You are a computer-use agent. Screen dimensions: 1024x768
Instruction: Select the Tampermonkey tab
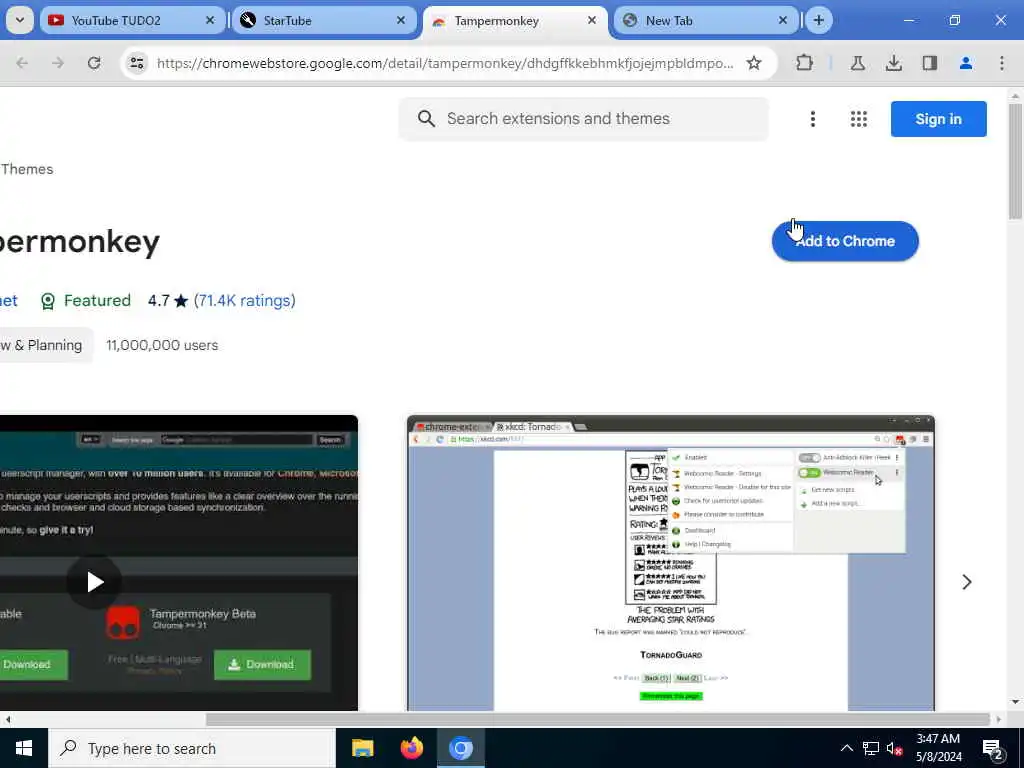point(515,20)
